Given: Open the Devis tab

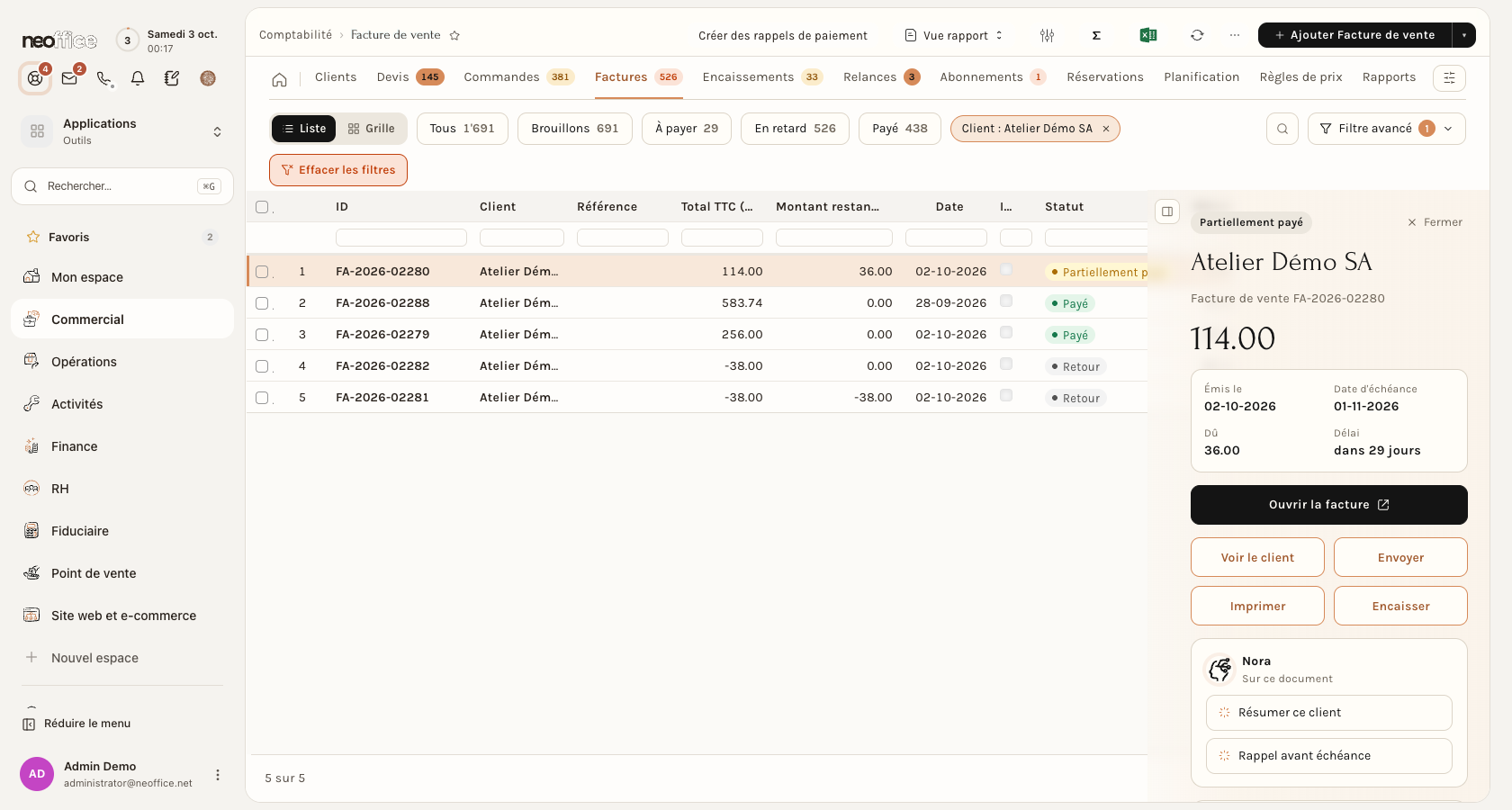Looking at the screenshot, I should pyautogui.click(x=410, y=77).
